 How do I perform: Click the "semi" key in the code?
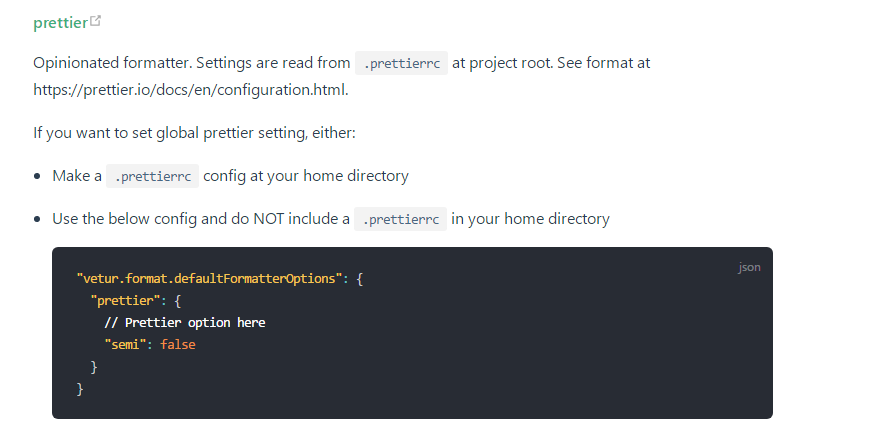(x=124, y=344)
